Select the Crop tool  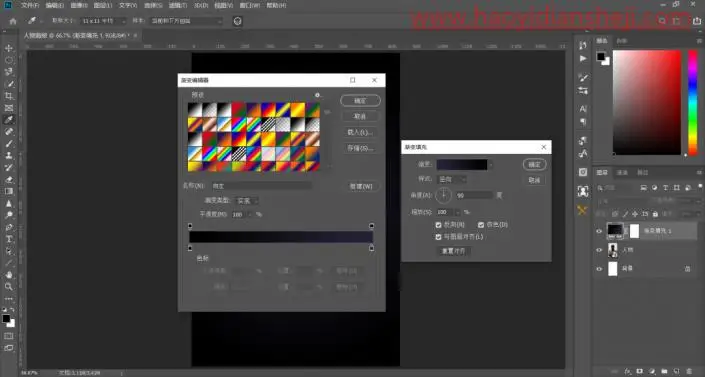pos(9,96)
